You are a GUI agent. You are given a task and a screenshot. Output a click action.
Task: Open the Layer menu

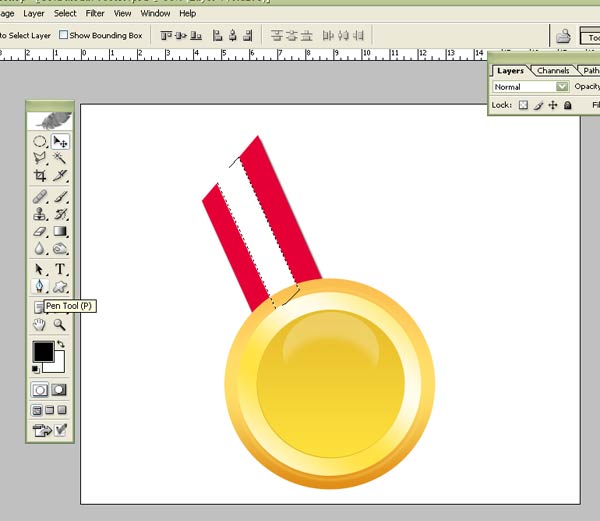pyautogui.click(x=34, y=13)
